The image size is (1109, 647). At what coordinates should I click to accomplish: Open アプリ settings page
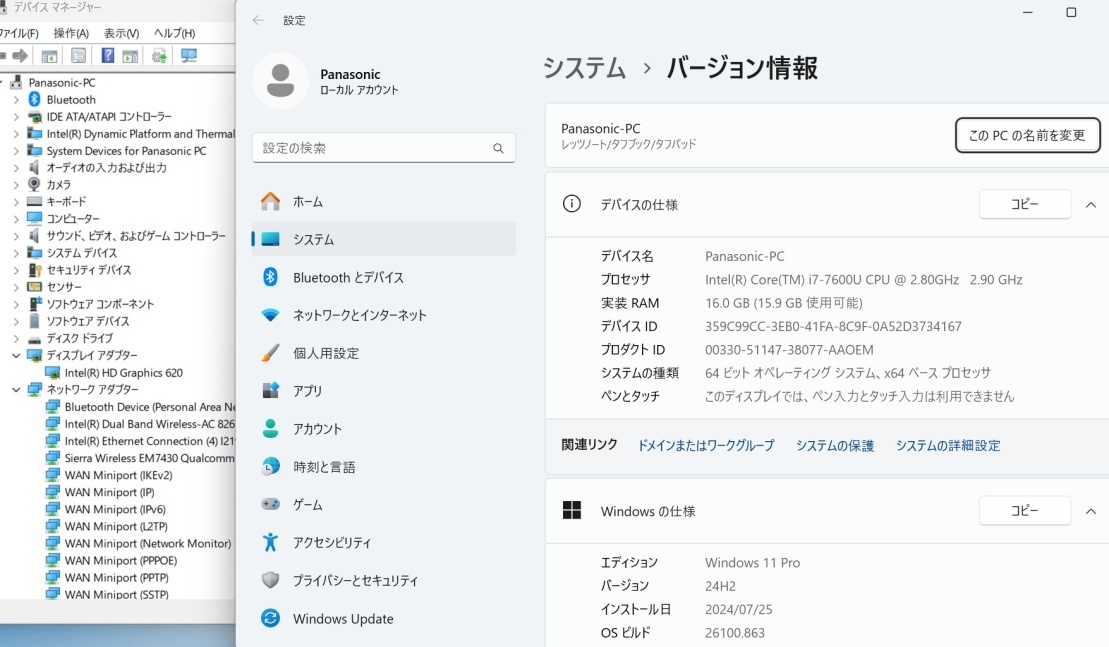coord(383,391)
